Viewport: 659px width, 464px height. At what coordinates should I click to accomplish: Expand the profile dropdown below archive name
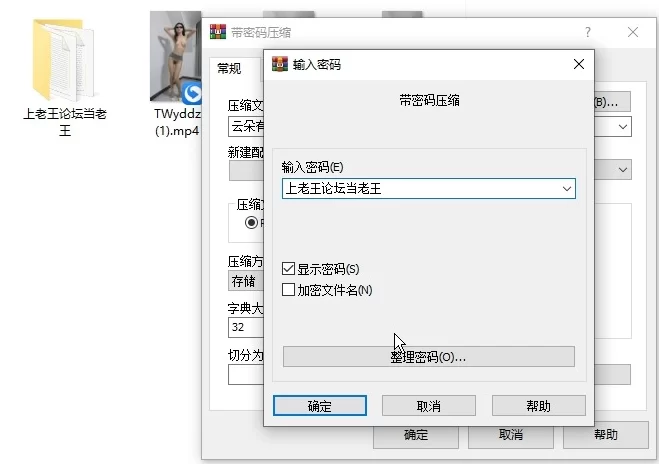(x=623, y=170)
